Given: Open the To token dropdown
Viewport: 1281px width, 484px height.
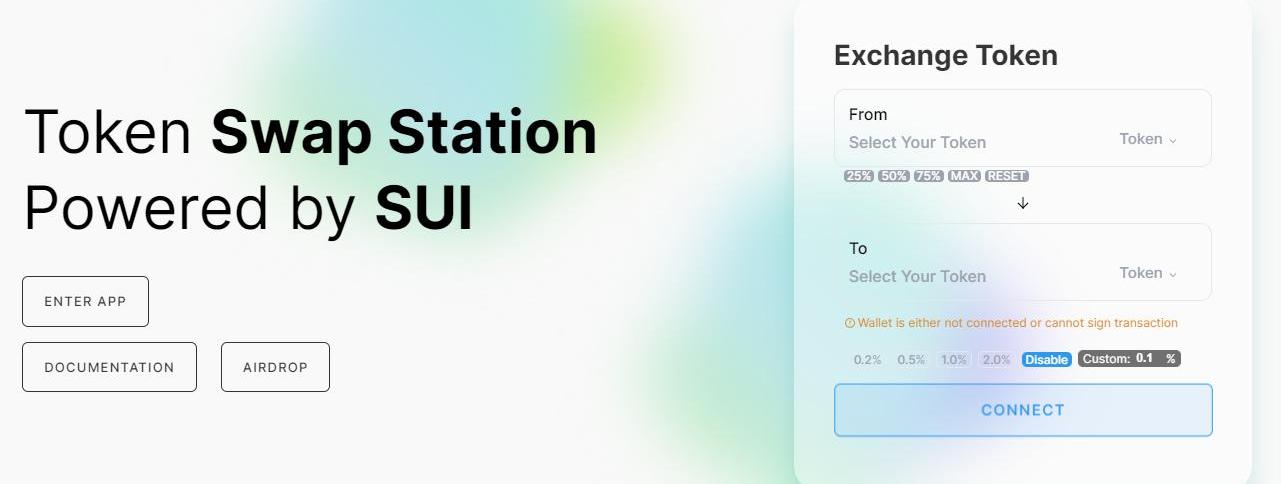Looking at the screenshot, I should coord(1147,273).
